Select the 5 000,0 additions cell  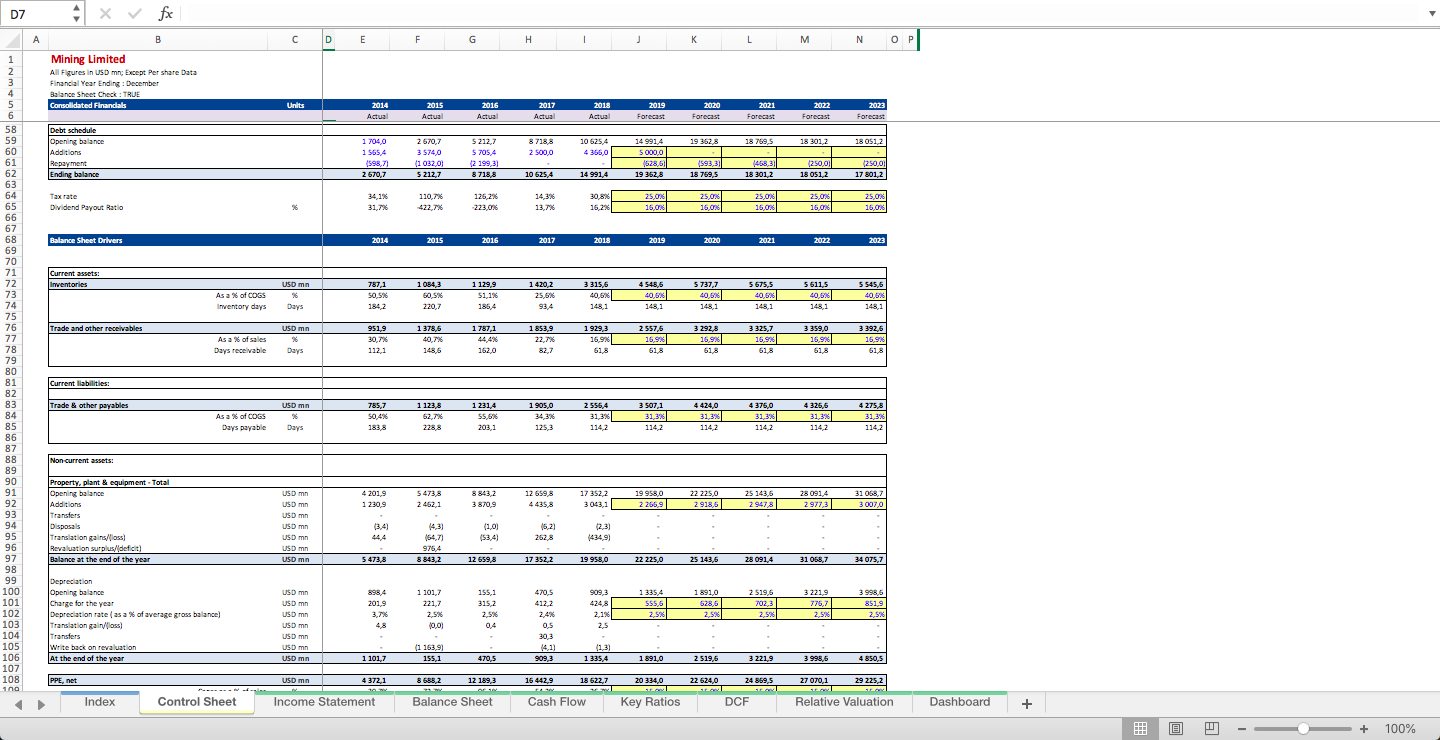click(x=637, y=152)
